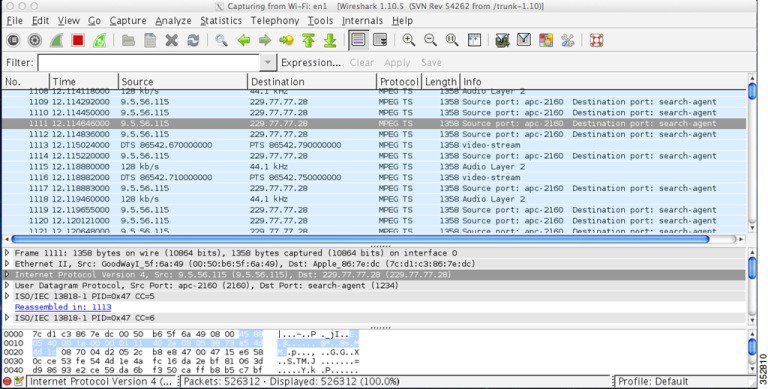Find a packet with magnifier icon
The height and width of the screenshot is (389, 768).
221,40
